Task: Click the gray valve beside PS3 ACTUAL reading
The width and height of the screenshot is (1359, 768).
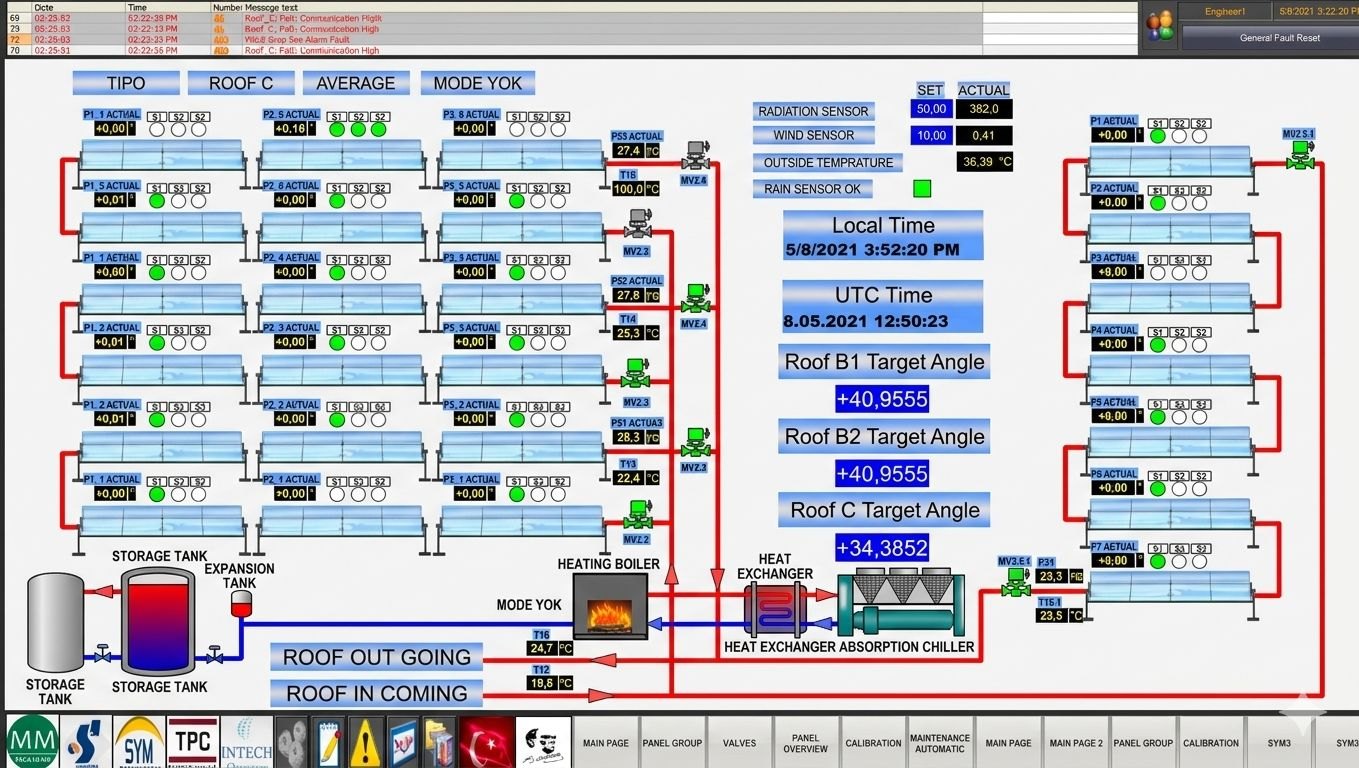Action: click(x=695, y=155)
